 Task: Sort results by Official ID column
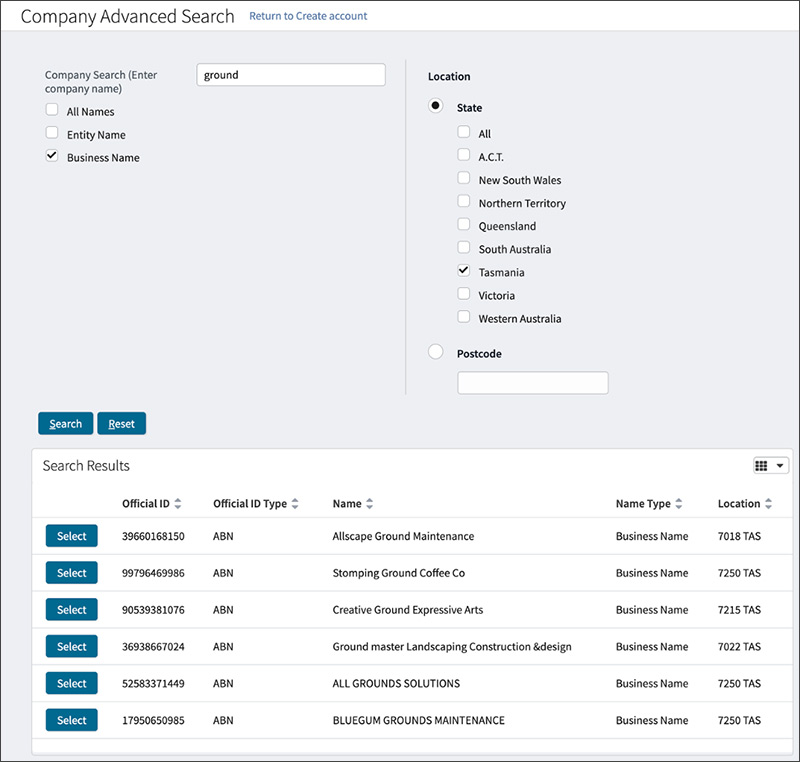coord(178,504)
